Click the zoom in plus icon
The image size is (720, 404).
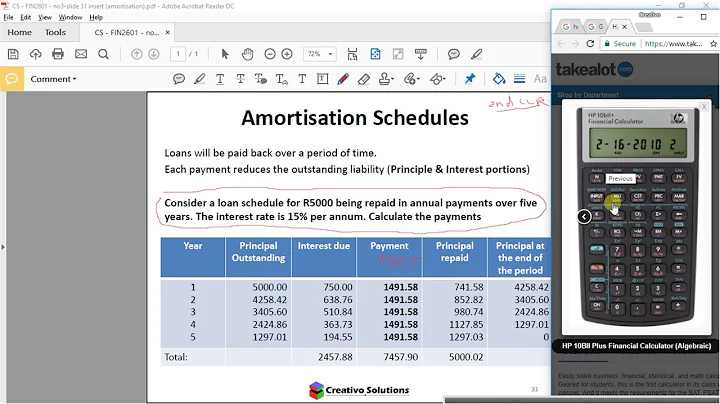287,54
